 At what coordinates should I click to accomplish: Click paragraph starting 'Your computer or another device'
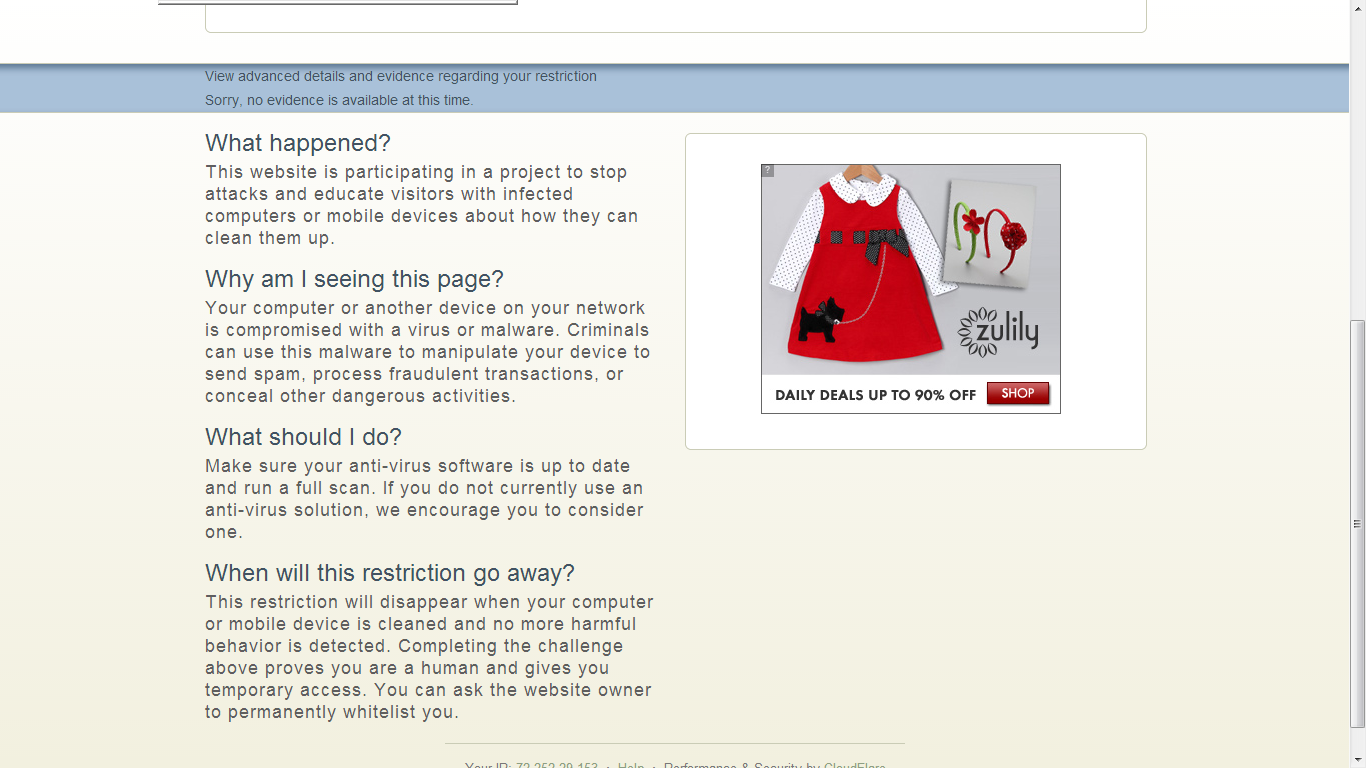click(428, 352)
